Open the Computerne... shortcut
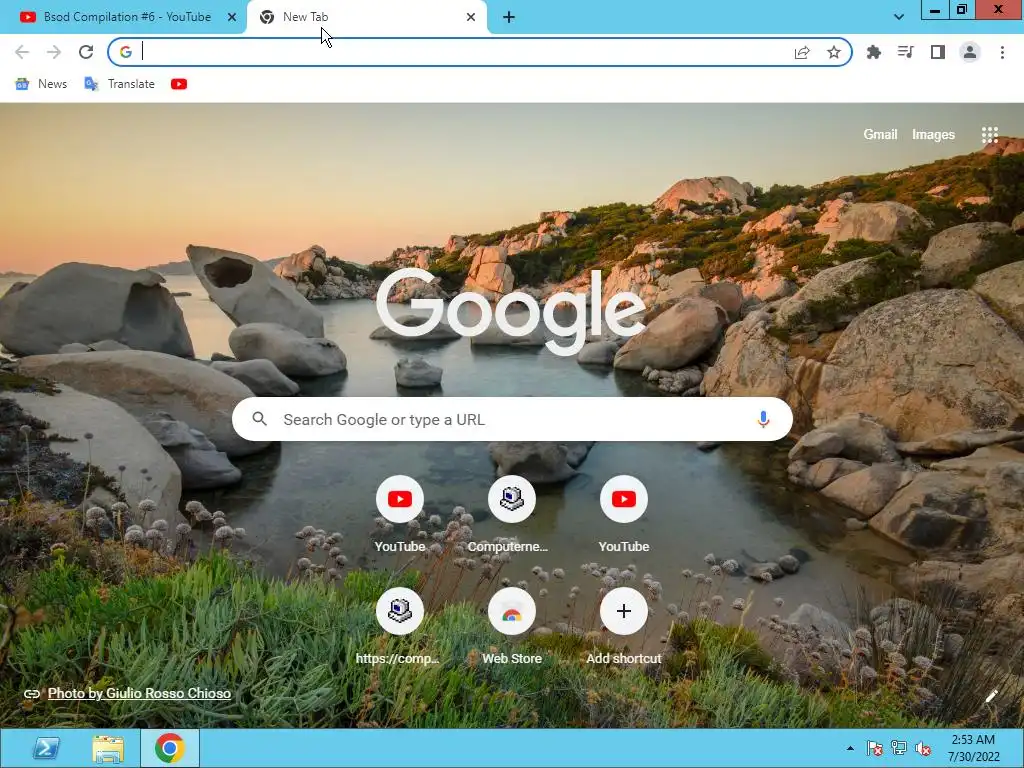 pos(511,515)
